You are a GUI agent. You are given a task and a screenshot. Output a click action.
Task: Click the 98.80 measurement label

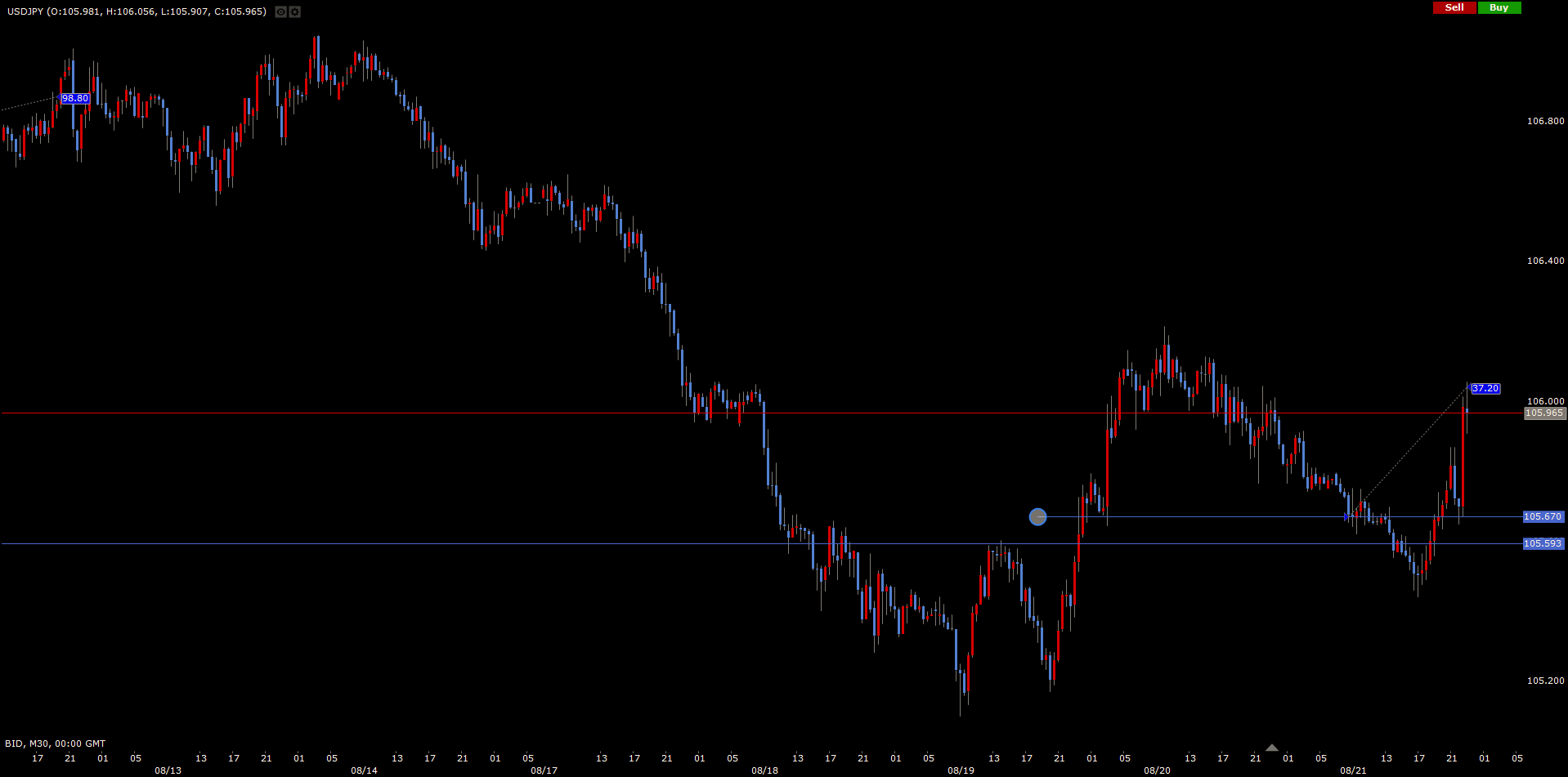[75, 98]
